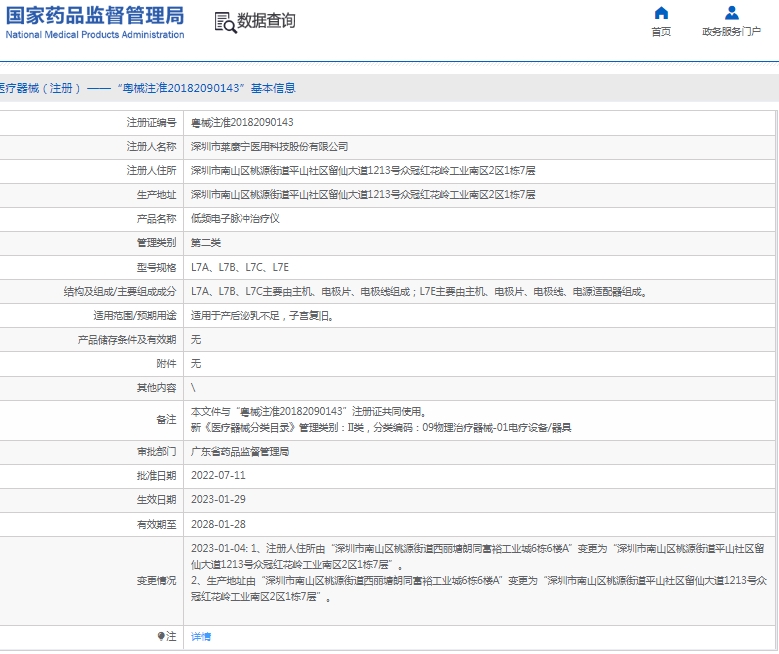Click the 生效日期 row label
779x654 pixels.
(x=156, y=499)
